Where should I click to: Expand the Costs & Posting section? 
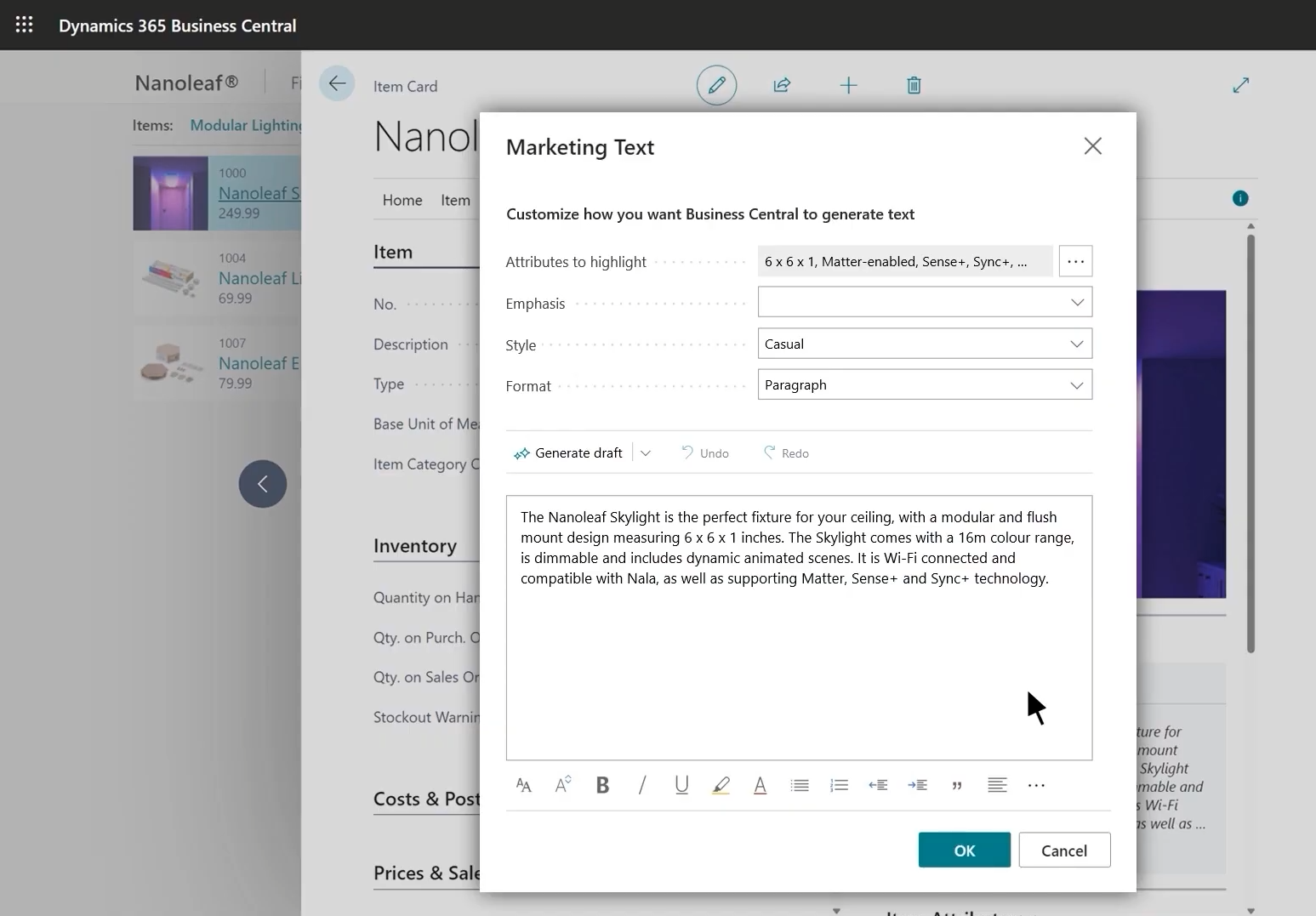(x=426, y=799)
